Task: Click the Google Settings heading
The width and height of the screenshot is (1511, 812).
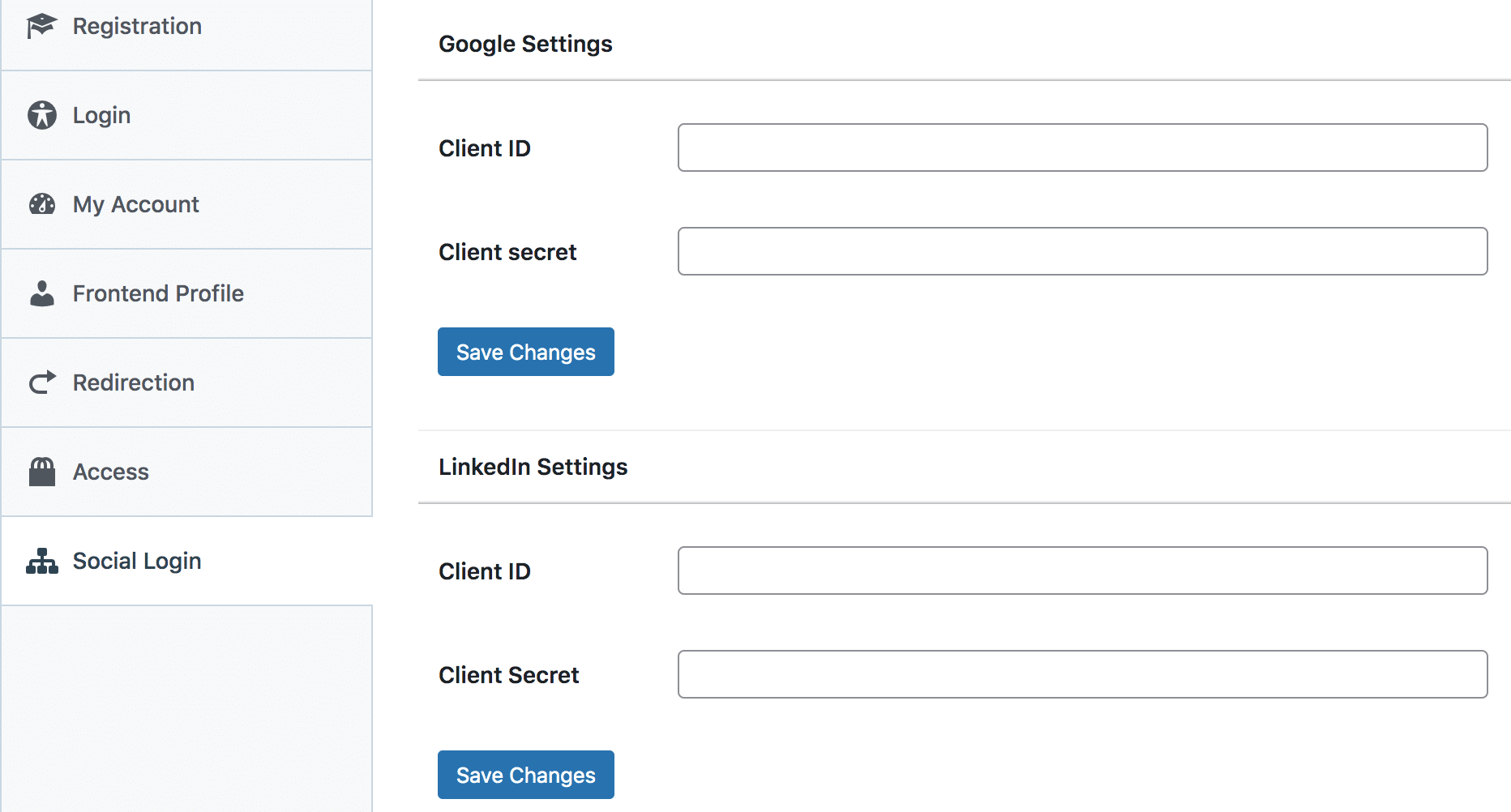Action: coord(525,44)
